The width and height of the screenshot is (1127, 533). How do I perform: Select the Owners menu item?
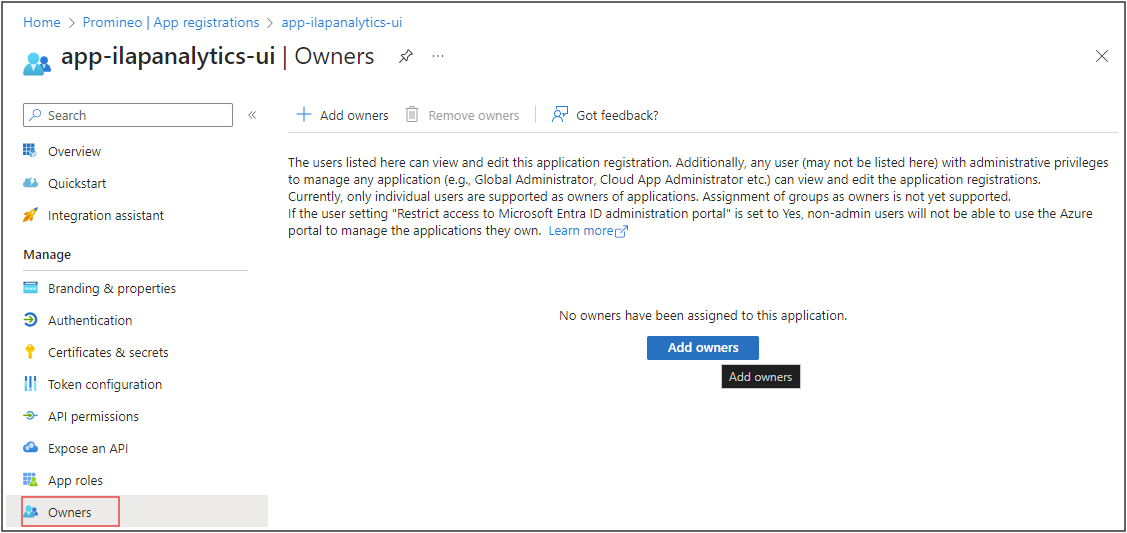point(135,512)
